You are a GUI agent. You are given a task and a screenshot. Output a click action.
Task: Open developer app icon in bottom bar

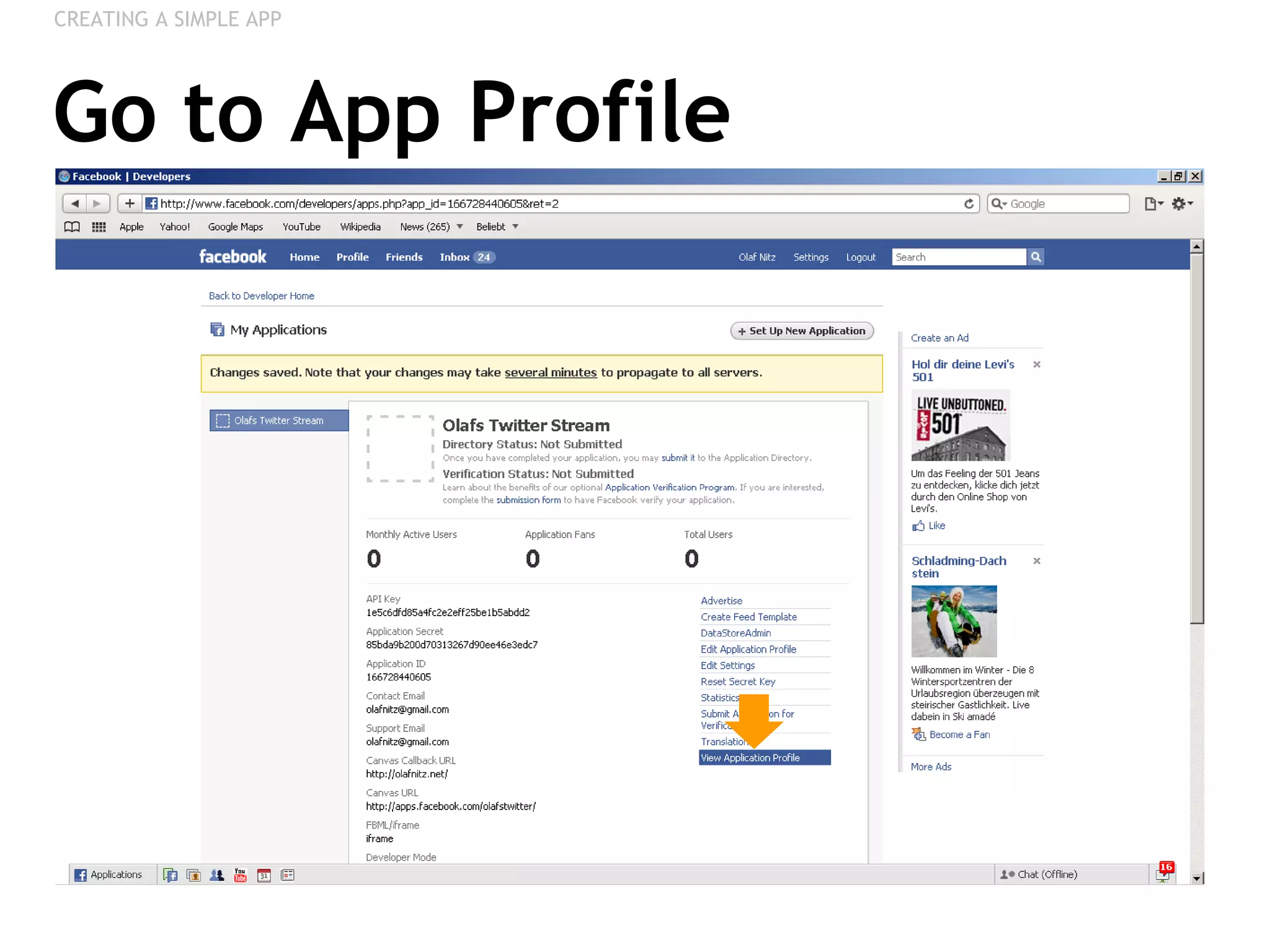point(170,875)
